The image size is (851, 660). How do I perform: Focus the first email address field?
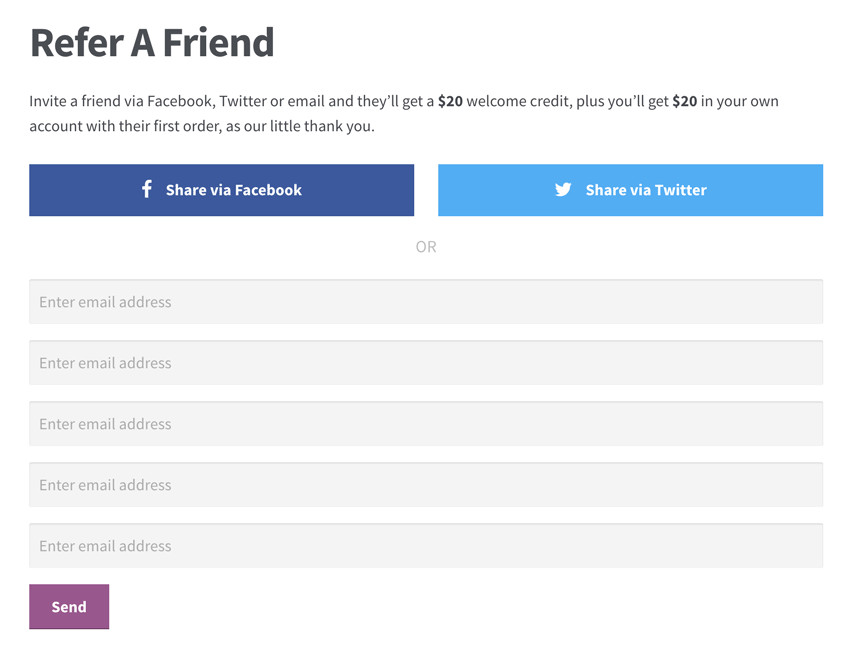tap(425, 302)
